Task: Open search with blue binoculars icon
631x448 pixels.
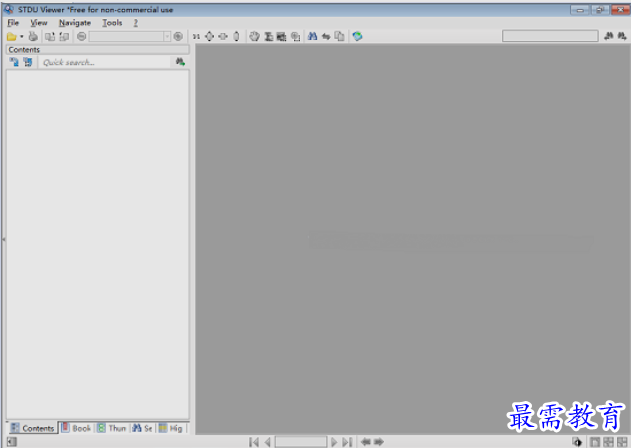Action: (313, 37)
